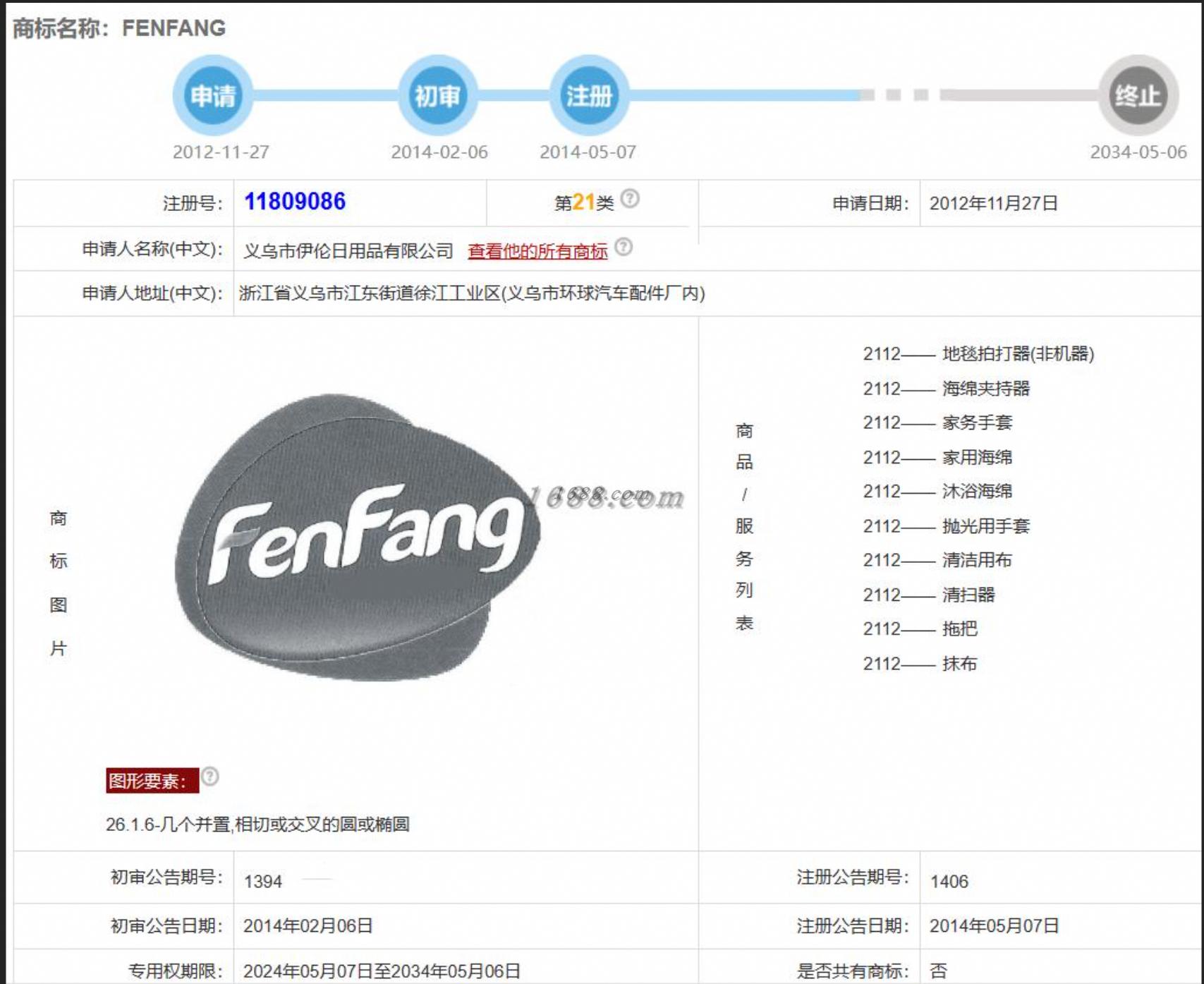Click 申请日期 field label
Viewport: 1204px width, 984px height.
[x=870, y=203]
